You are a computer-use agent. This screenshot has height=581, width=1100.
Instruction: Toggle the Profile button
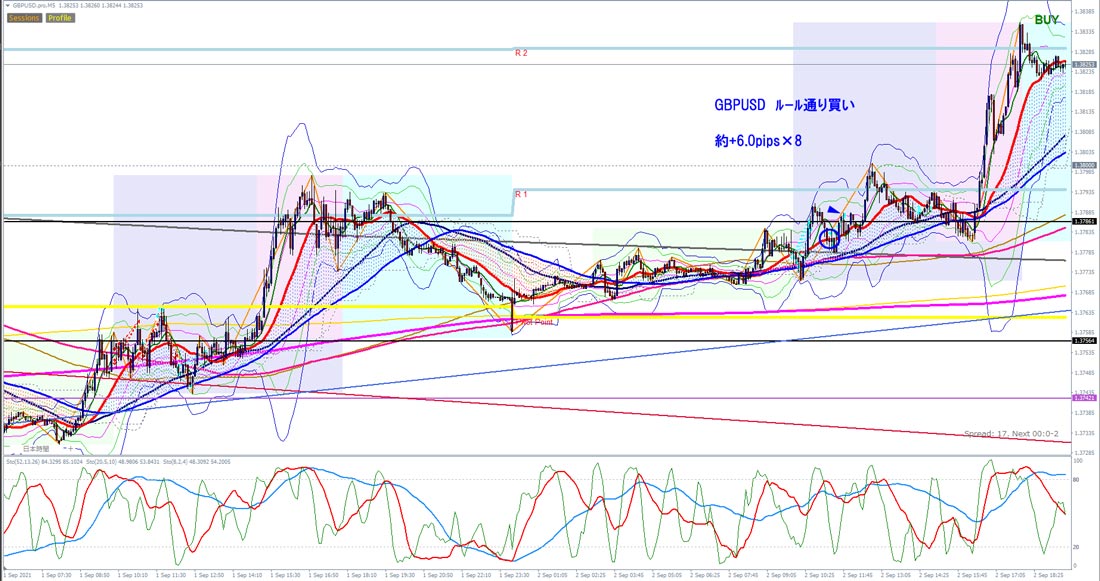point(60,18)
